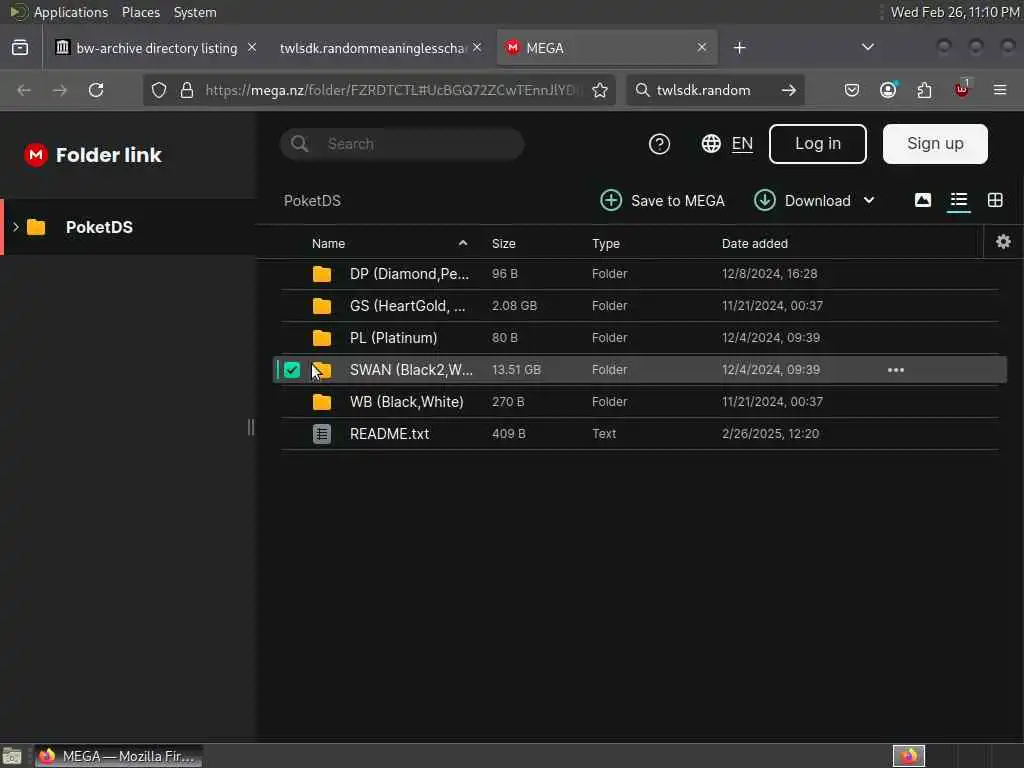Click the Save to MEGA plus icon
Screen dimensions: 1024x768
[611, 200]
